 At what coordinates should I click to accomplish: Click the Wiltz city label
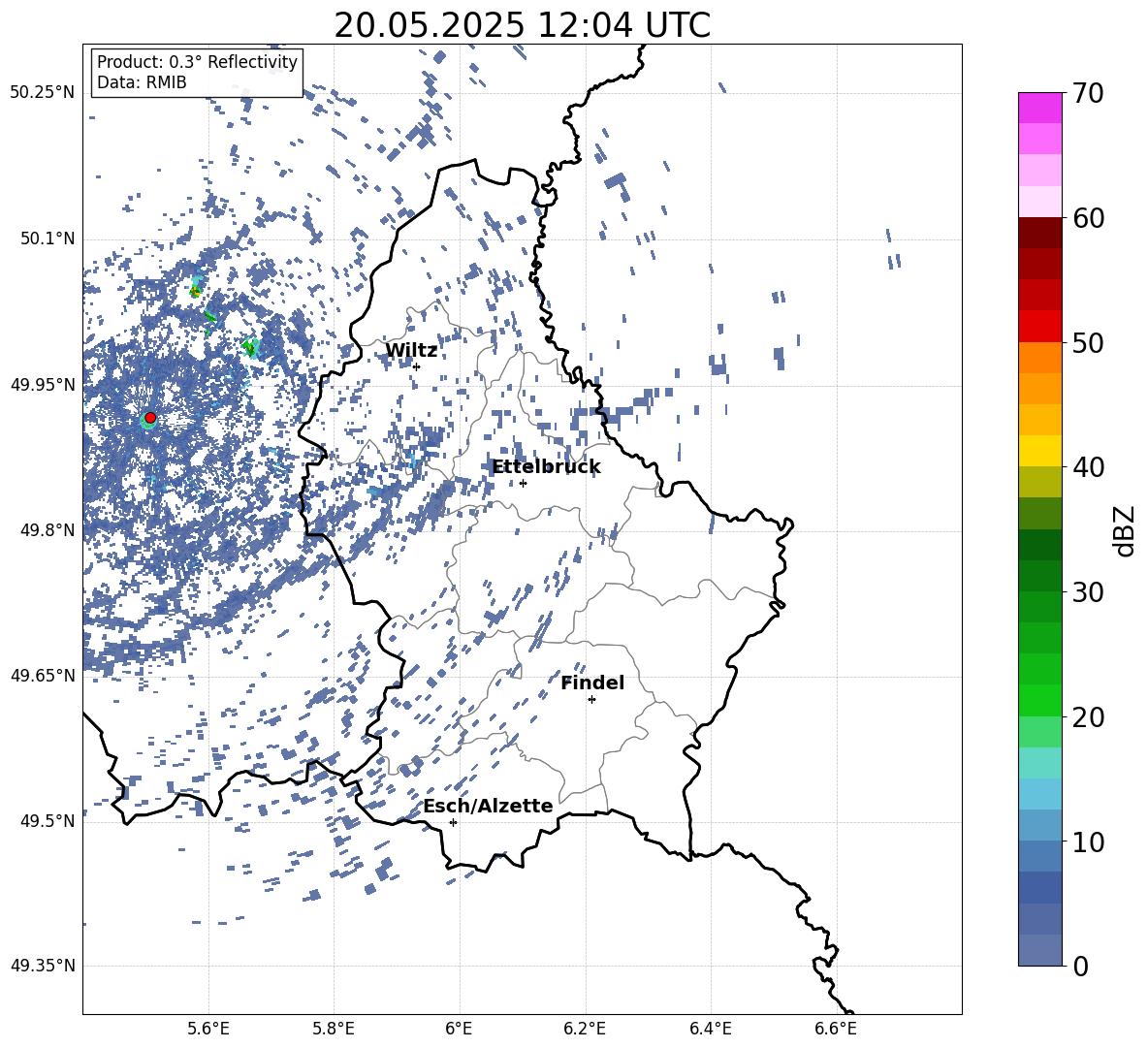coord(411,351)
